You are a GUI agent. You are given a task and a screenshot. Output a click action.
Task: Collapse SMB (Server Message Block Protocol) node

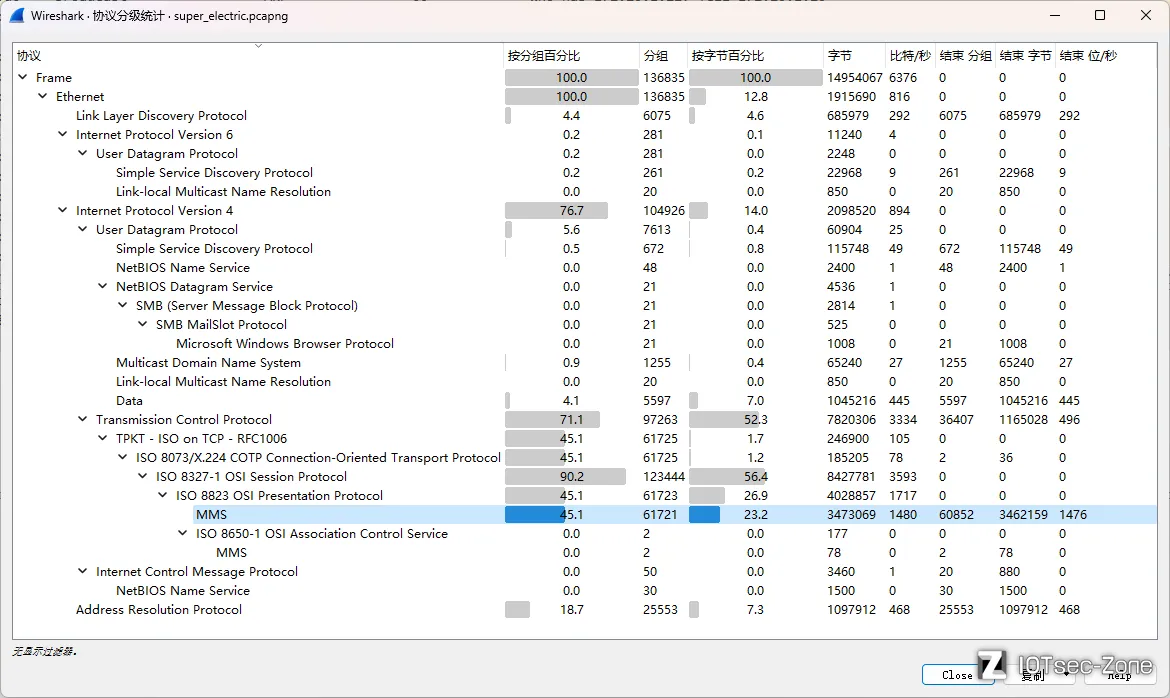pos(123,305)
